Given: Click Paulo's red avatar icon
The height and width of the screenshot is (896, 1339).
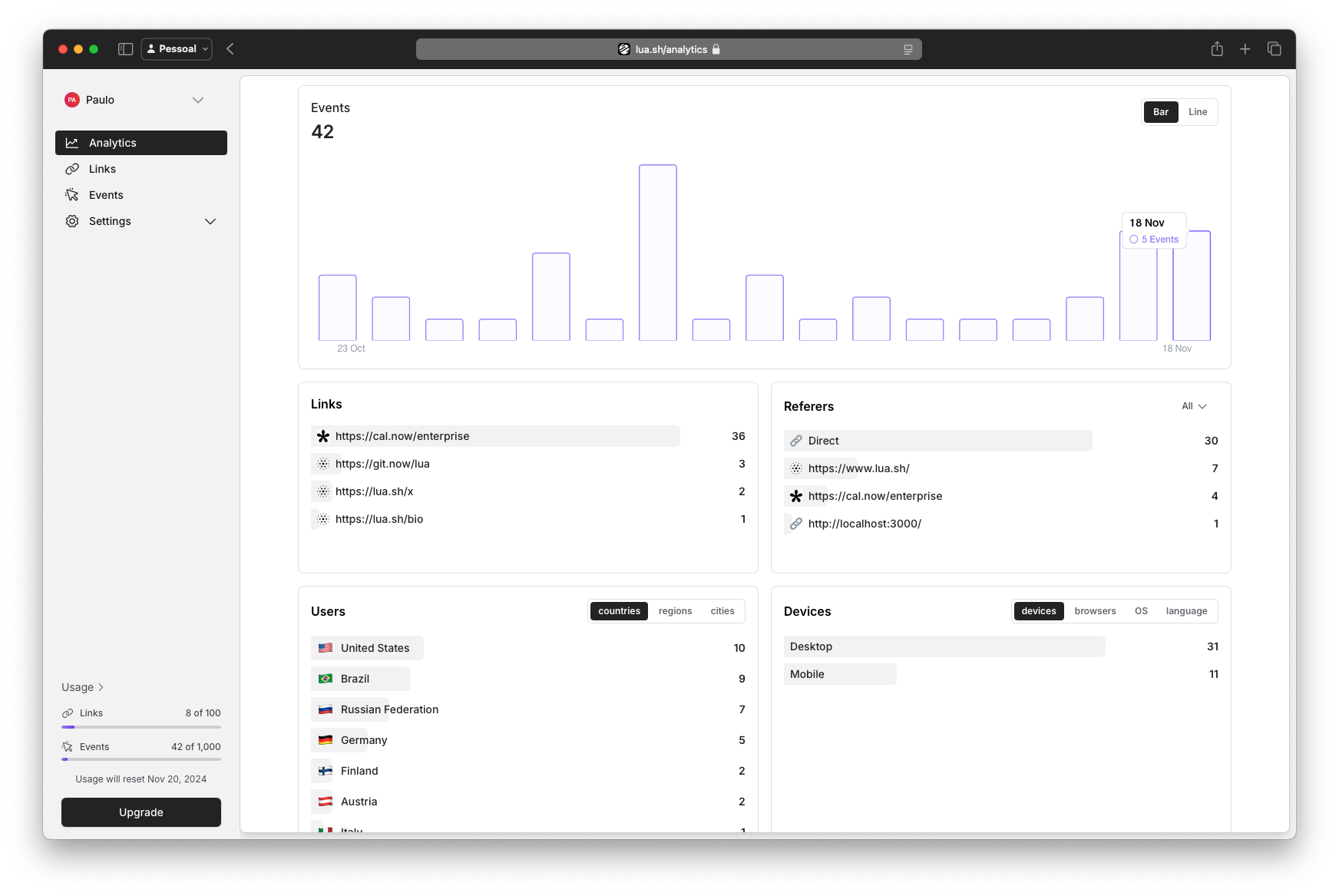Looking at the screenshot, I should [x=72, y=100].
